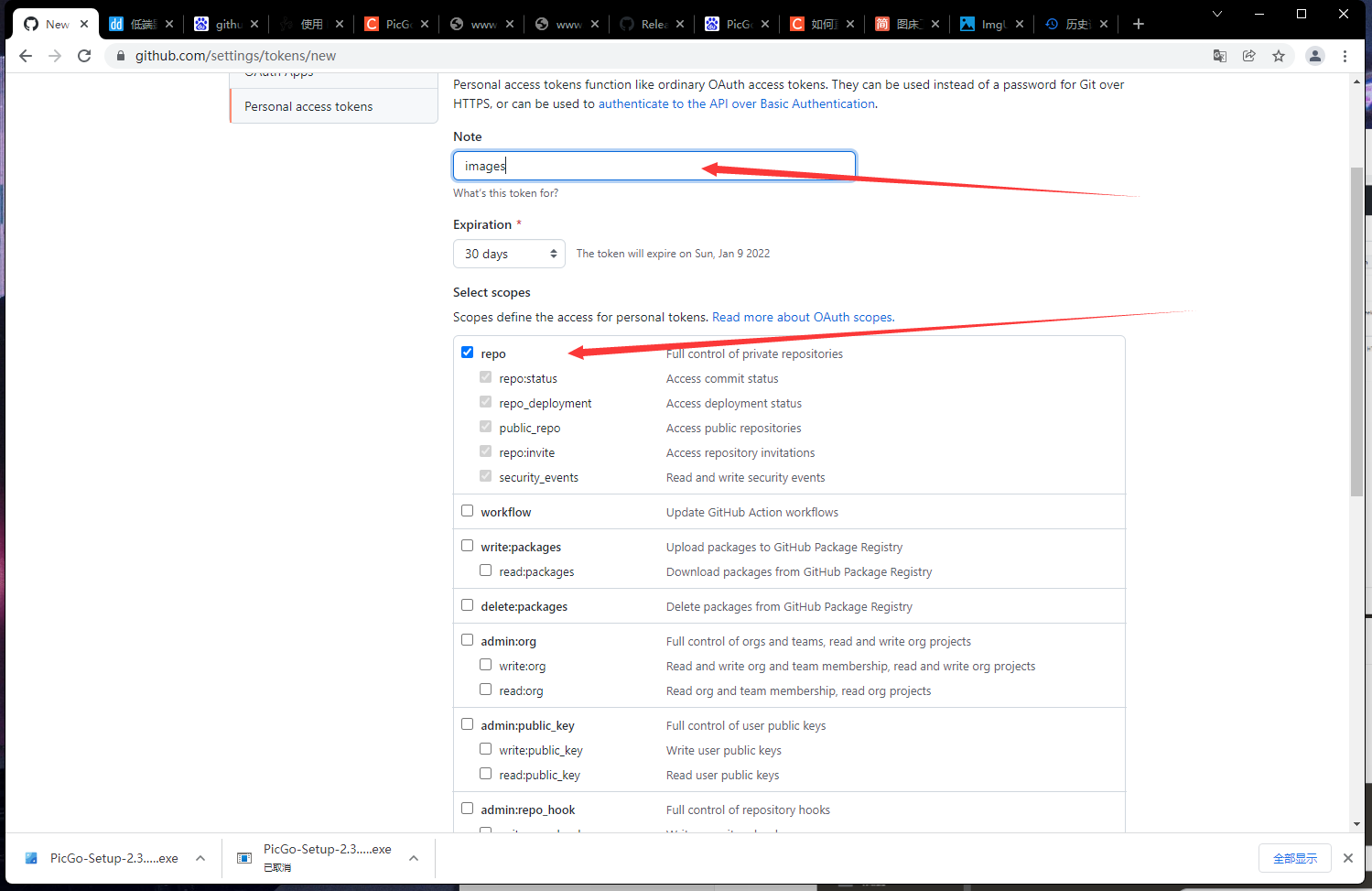Go back with the browser back arrow
The height and width of the screenshot is (891, 1372).
(x=26, y=56)
